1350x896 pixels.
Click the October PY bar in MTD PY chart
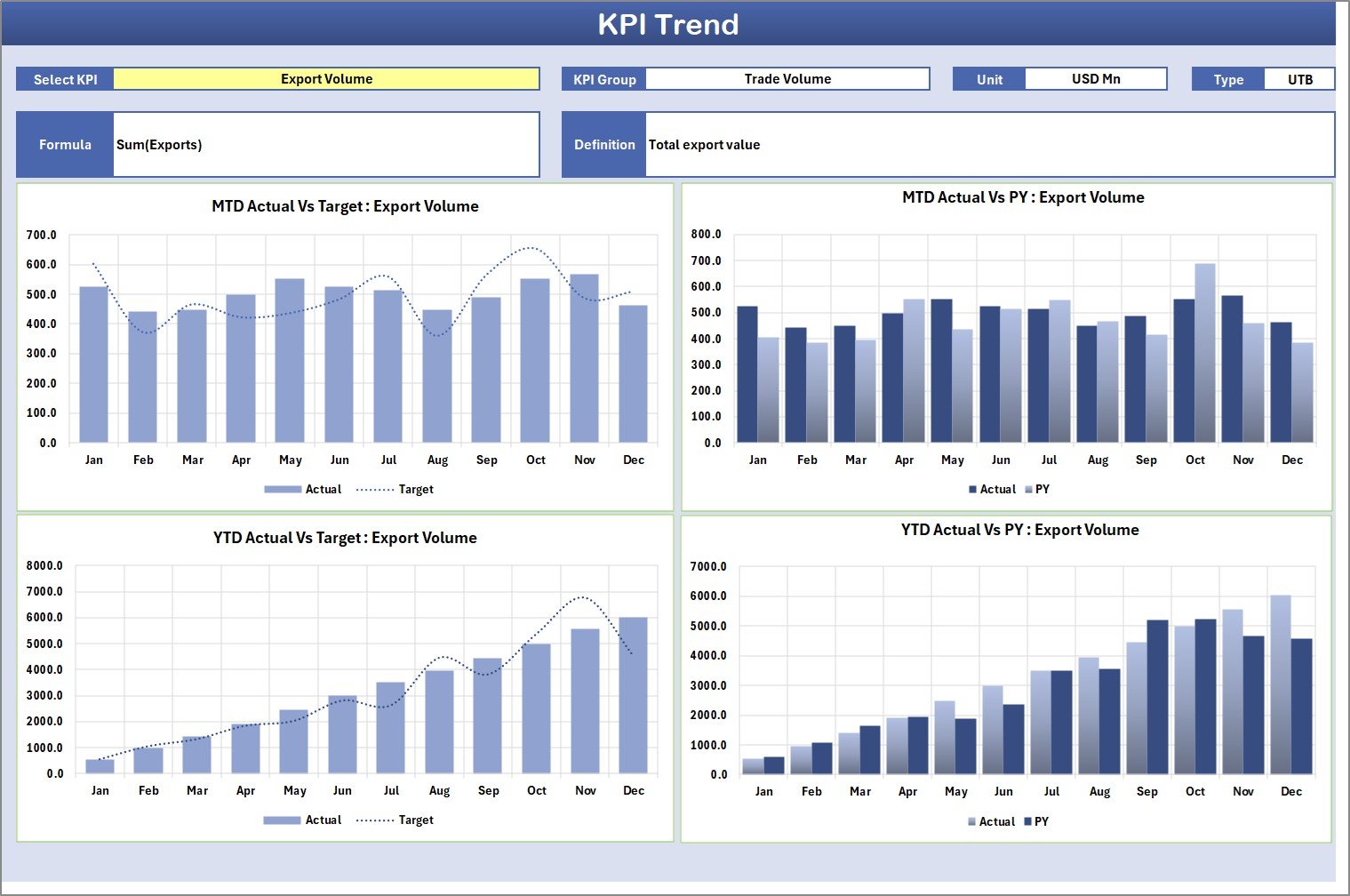pos(1205,356)
